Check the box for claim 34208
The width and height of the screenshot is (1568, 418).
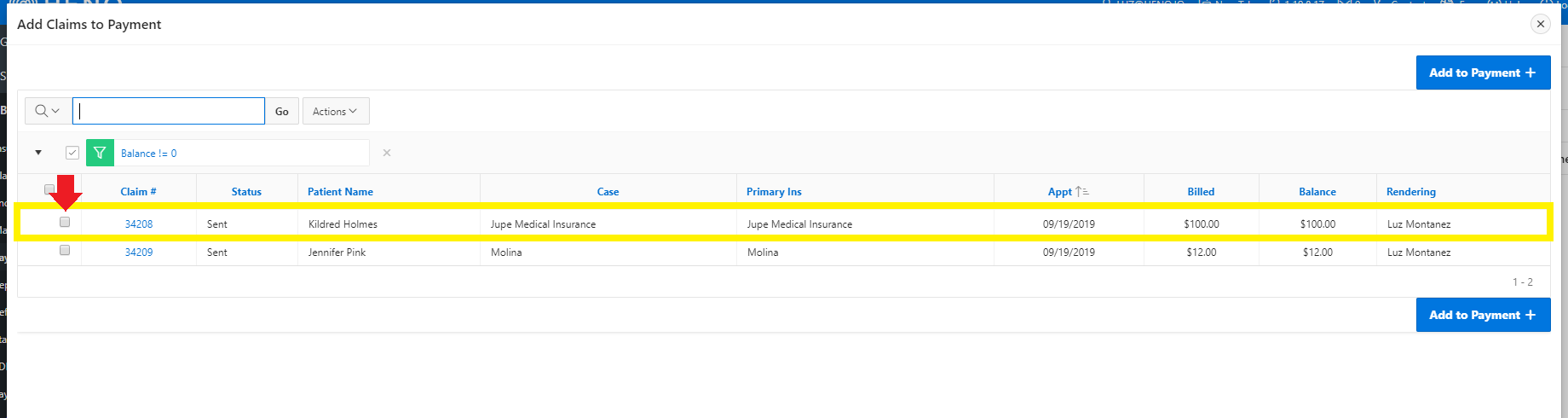(65, 222)
